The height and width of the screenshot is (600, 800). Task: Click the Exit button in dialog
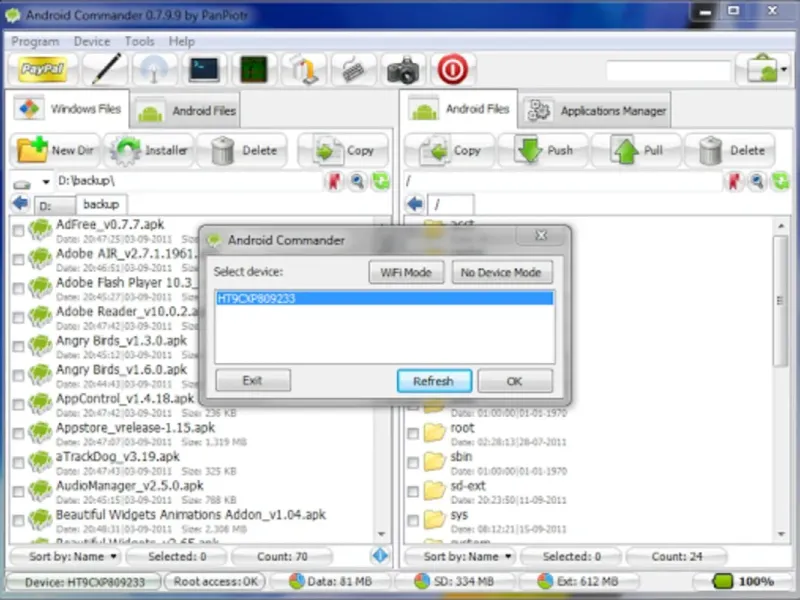coord(253,381)
